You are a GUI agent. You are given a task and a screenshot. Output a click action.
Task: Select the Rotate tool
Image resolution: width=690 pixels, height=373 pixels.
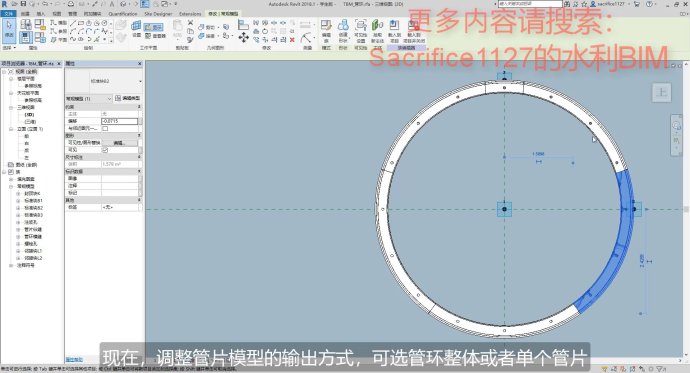(x=264, y=31)
